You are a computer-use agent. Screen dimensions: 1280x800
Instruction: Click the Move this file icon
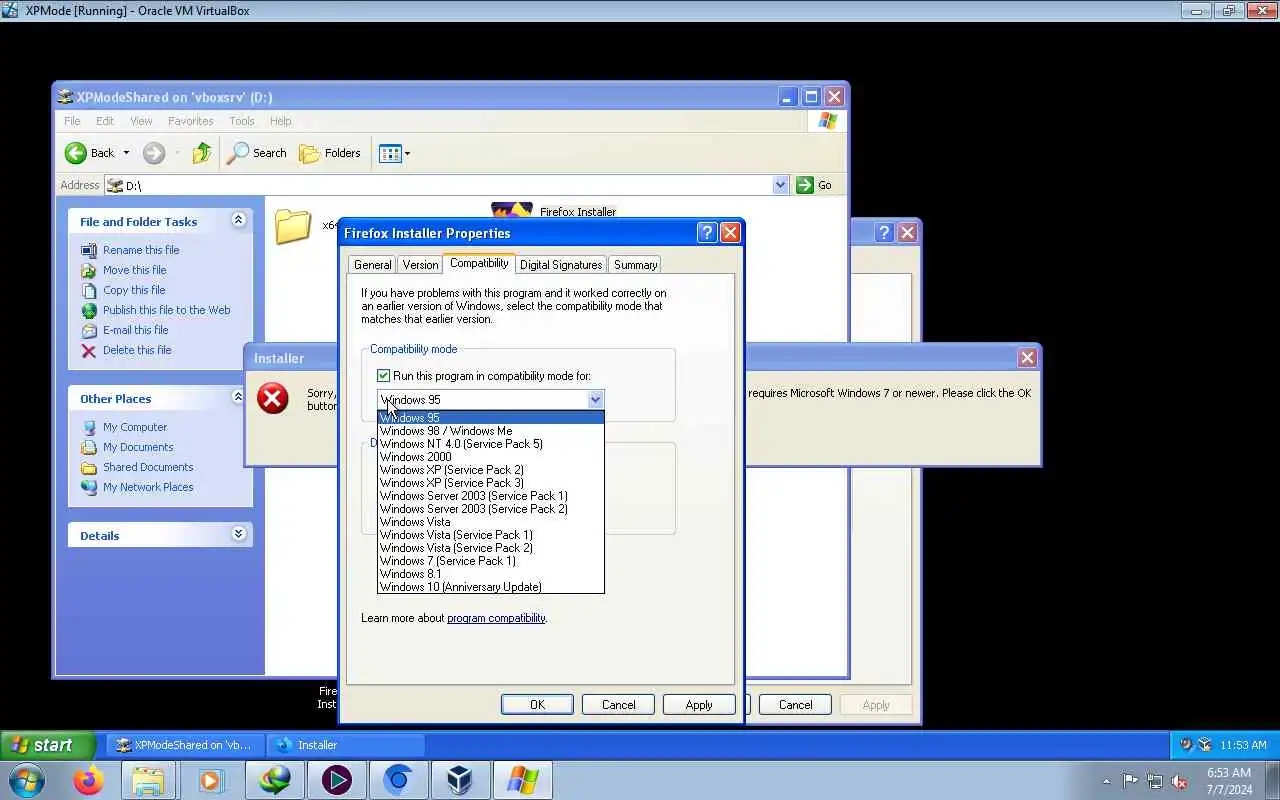[x=89, y=270]
